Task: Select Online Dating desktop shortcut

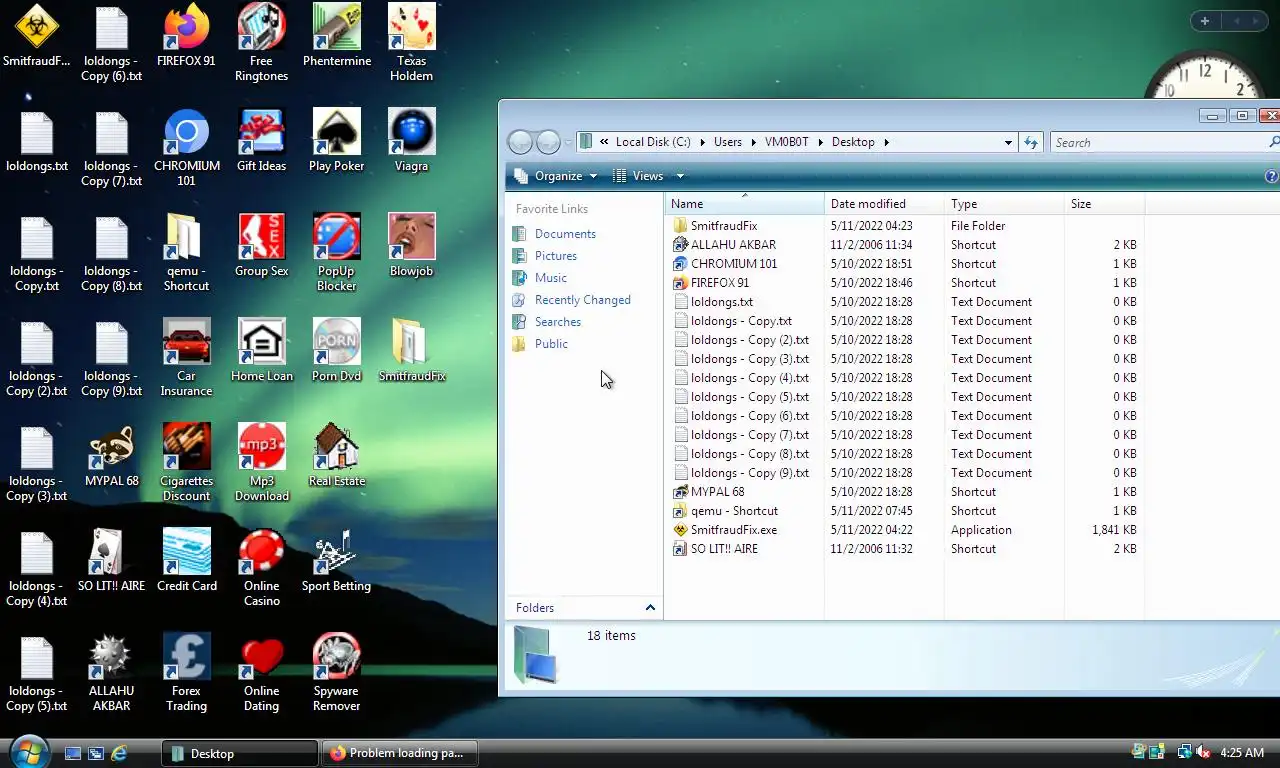Action: tap(261, 673)
